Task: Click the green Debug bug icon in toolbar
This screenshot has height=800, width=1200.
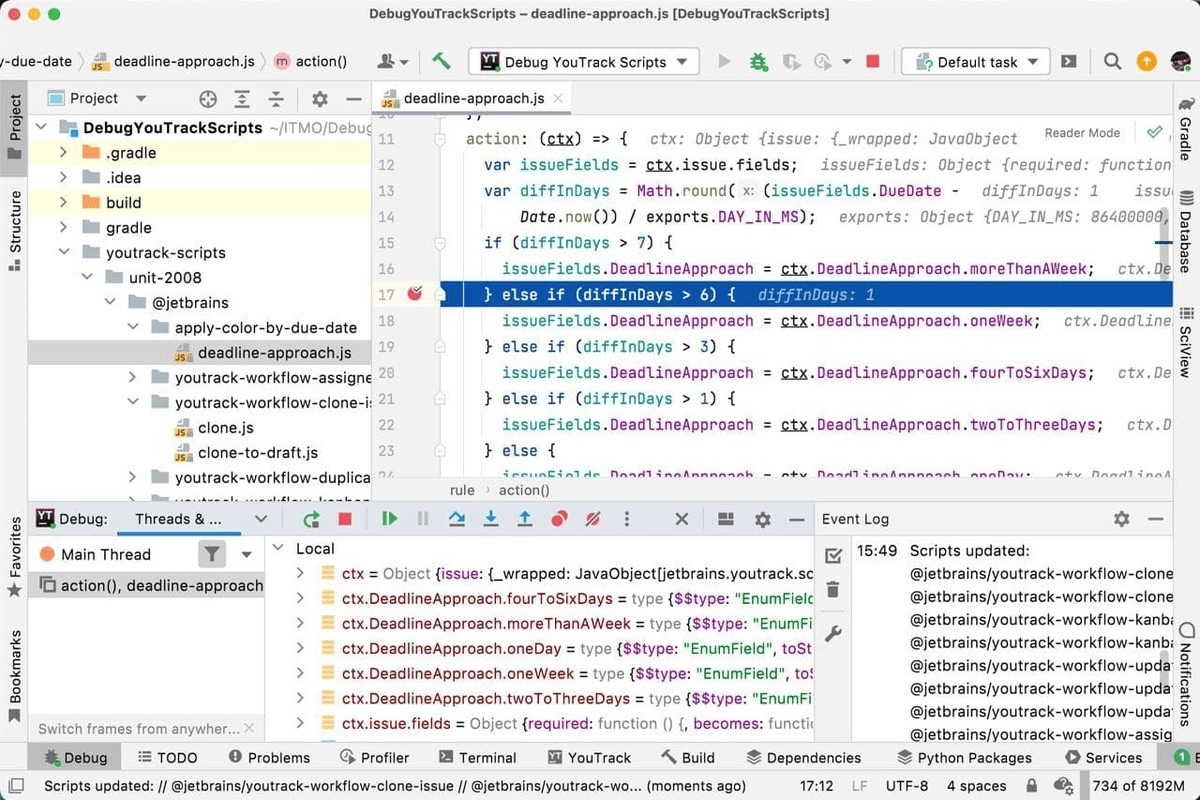Action: (758, 62)
